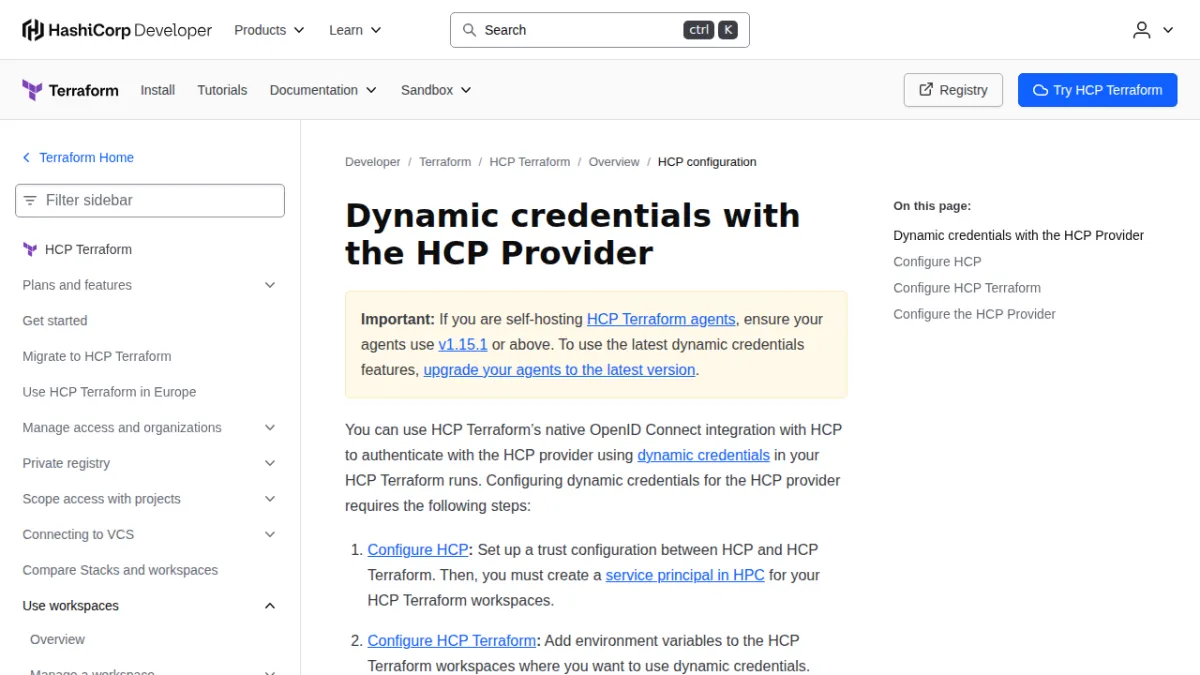1200x675 pixels.
Task: Open the Learn dropdown menu
Action: 355,30
